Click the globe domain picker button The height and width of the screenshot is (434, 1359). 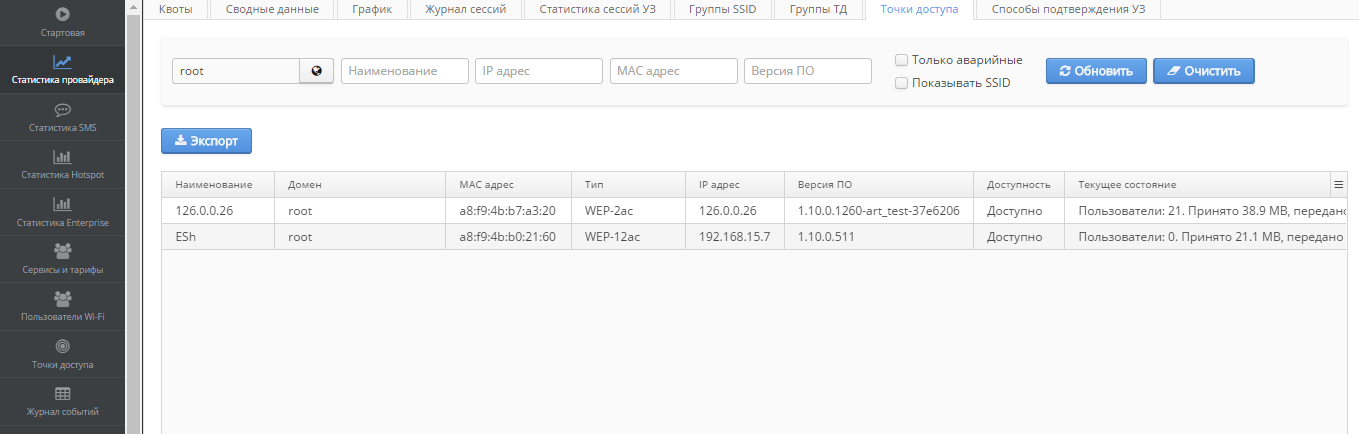click(317, 71)
